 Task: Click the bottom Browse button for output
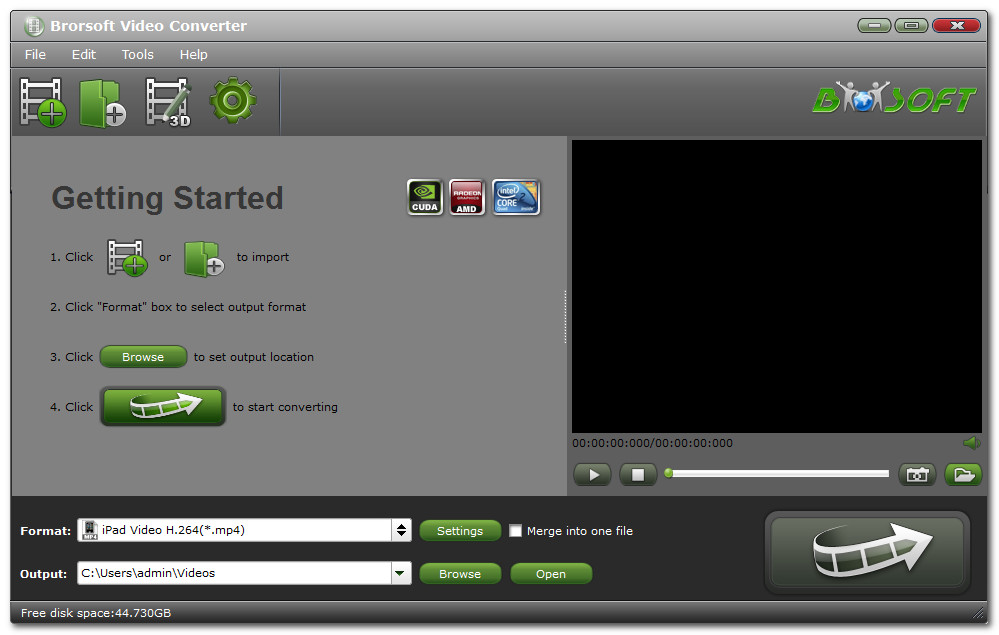tap(460, 574)
